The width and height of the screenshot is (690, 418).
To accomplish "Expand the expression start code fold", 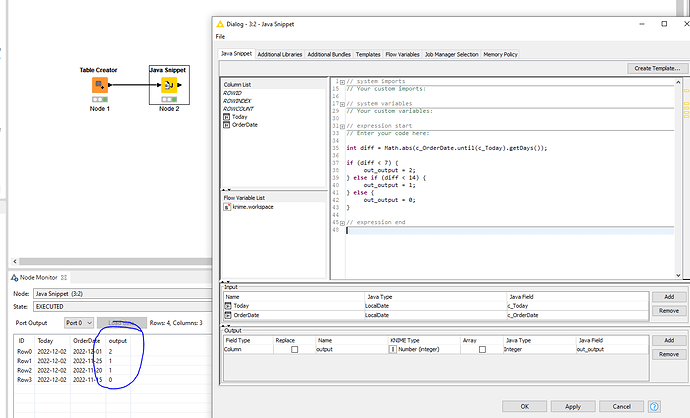I will coord(342,126).
